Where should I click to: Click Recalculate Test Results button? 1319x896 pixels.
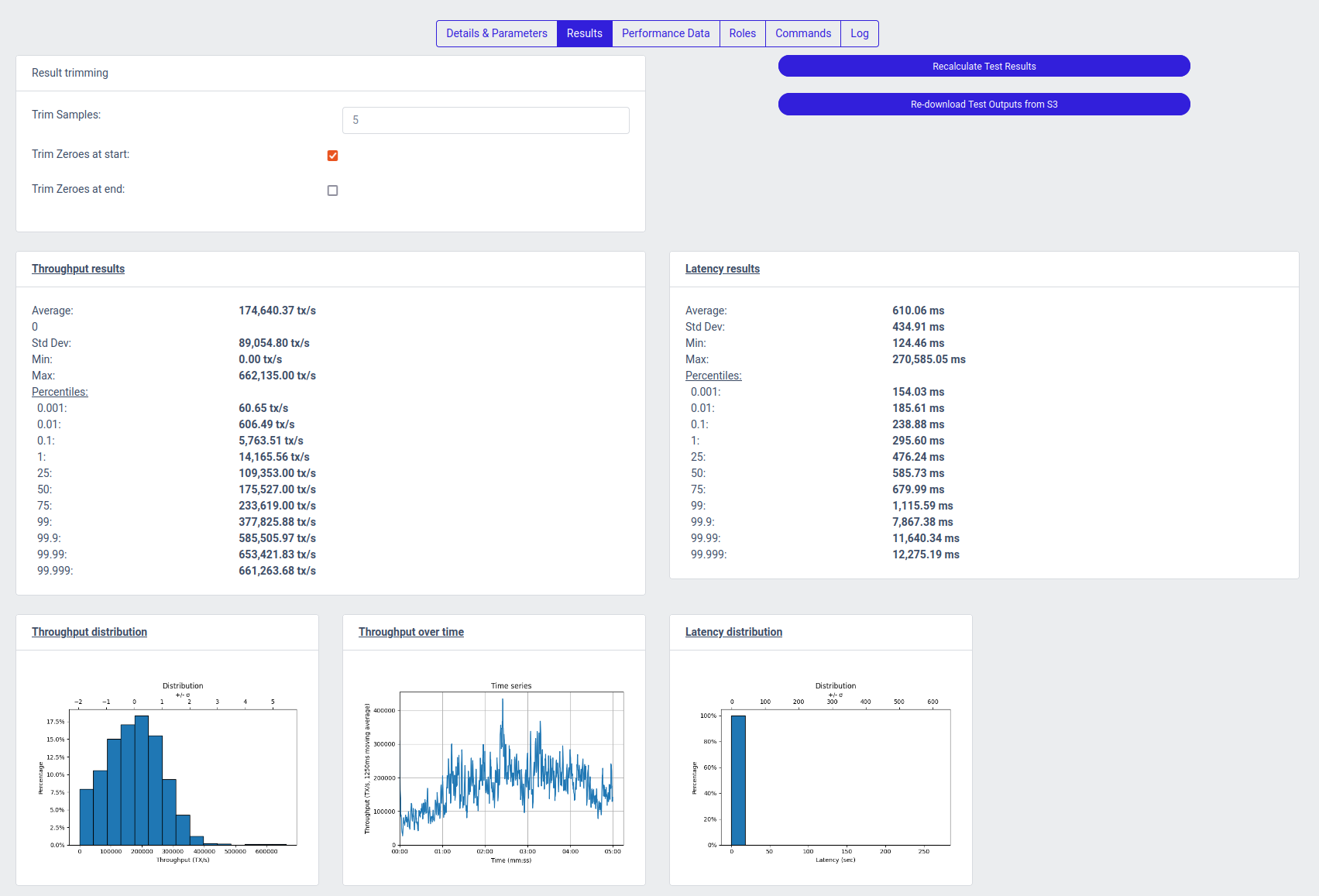pos(984,66)
